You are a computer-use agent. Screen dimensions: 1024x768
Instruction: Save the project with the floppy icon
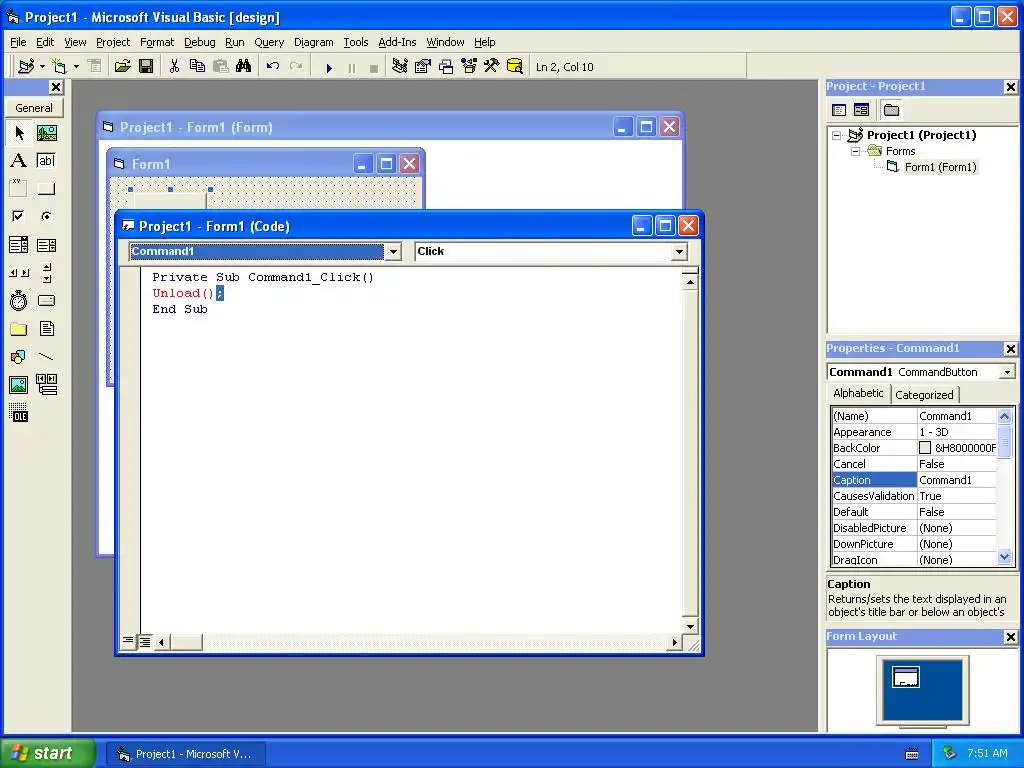pyautogui.click(x=146, y=67)
